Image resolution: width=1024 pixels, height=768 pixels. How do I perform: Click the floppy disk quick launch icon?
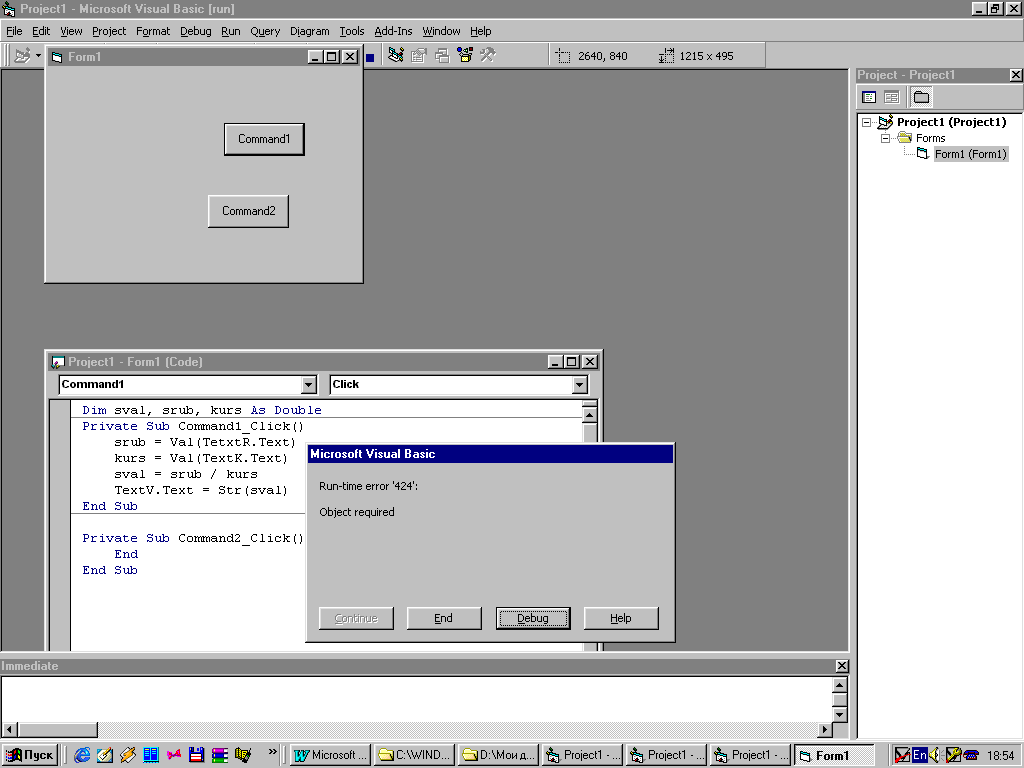[x=197, y=755]
